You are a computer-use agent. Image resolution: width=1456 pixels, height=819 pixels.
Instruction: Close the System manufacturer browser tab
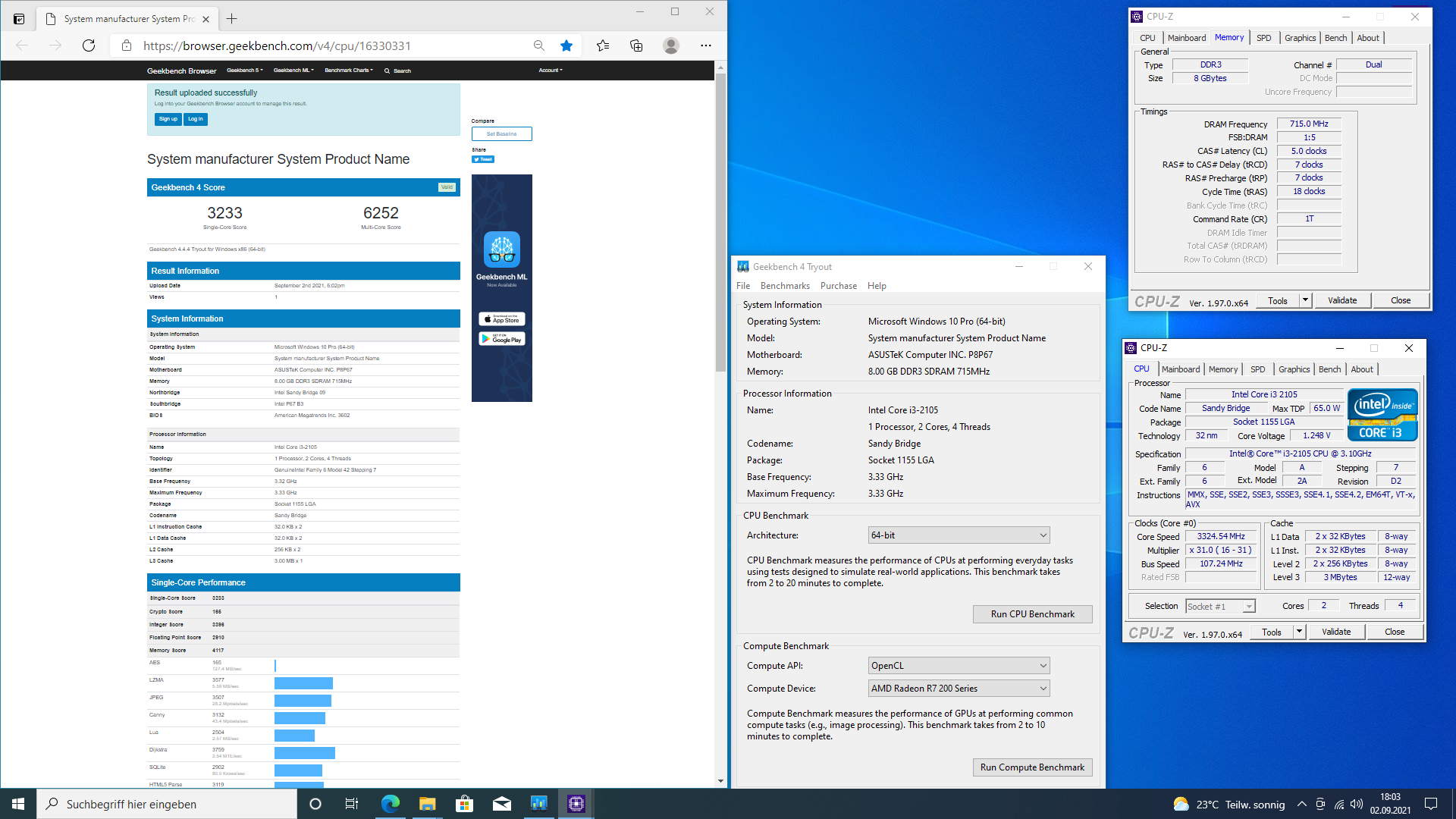(x=206, y=19)
